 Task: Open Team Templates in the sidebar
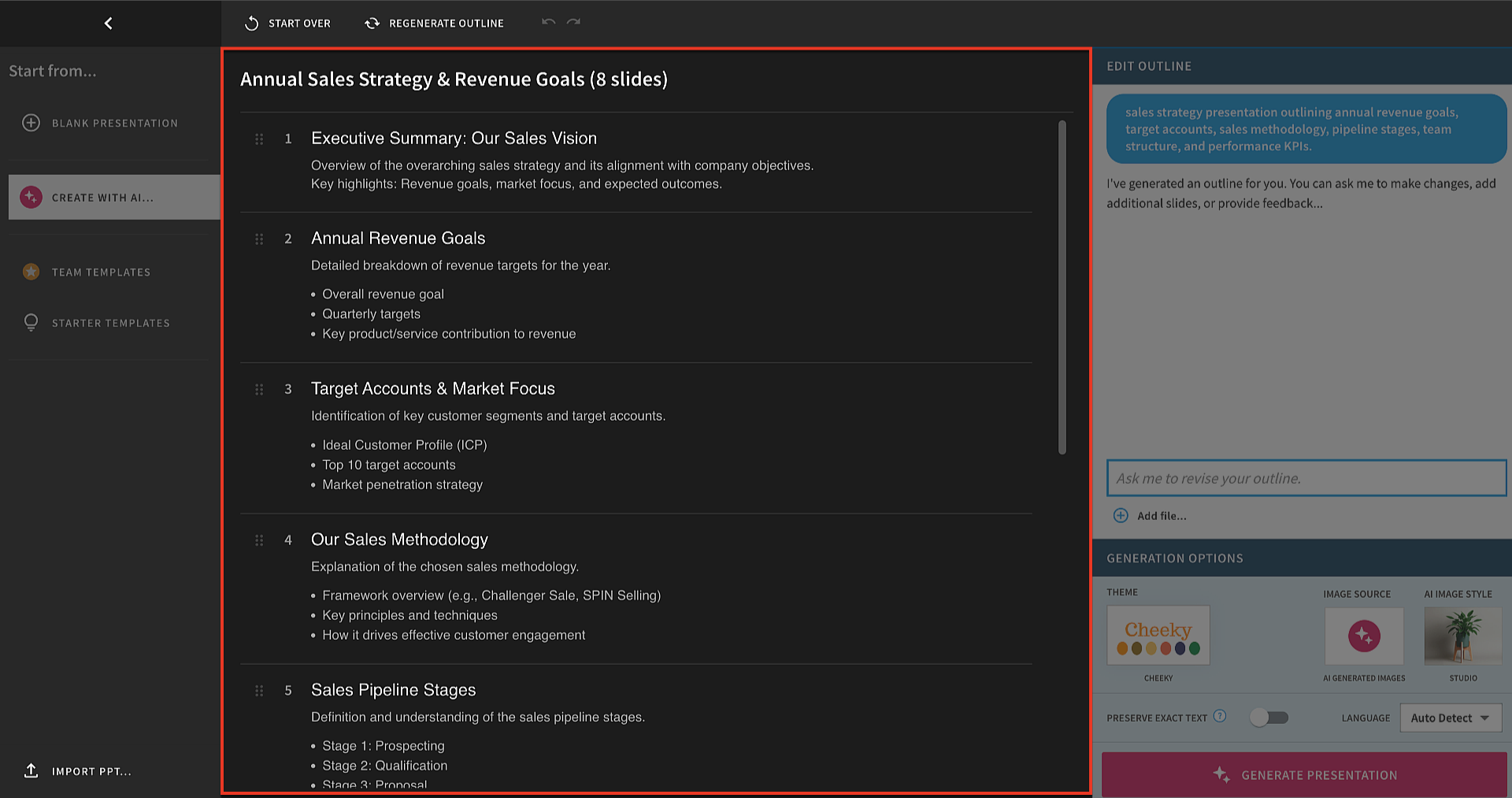click(114, 272)
